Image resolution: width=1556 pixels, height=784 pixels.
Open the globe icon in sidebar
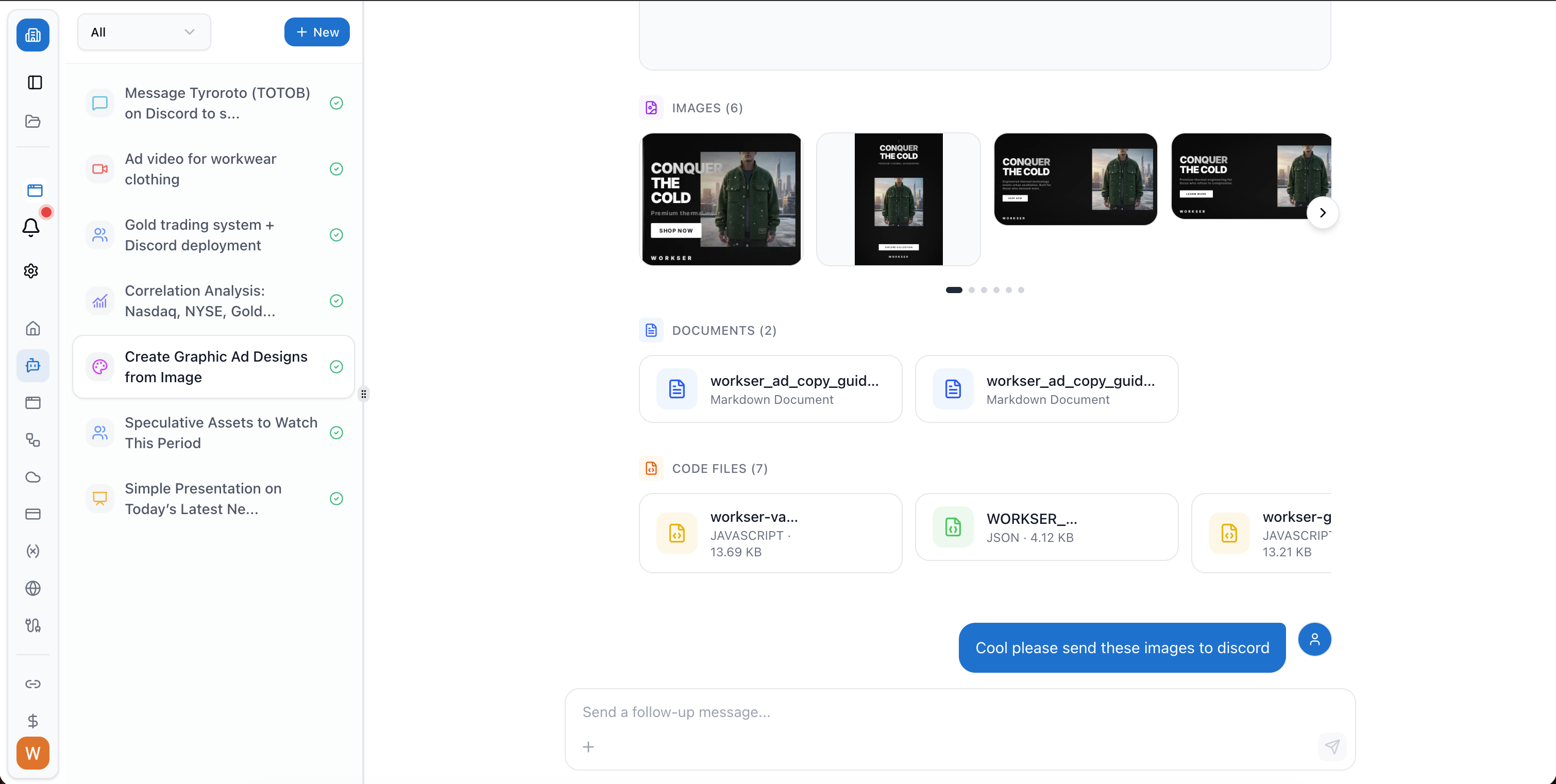coord(32,588)
